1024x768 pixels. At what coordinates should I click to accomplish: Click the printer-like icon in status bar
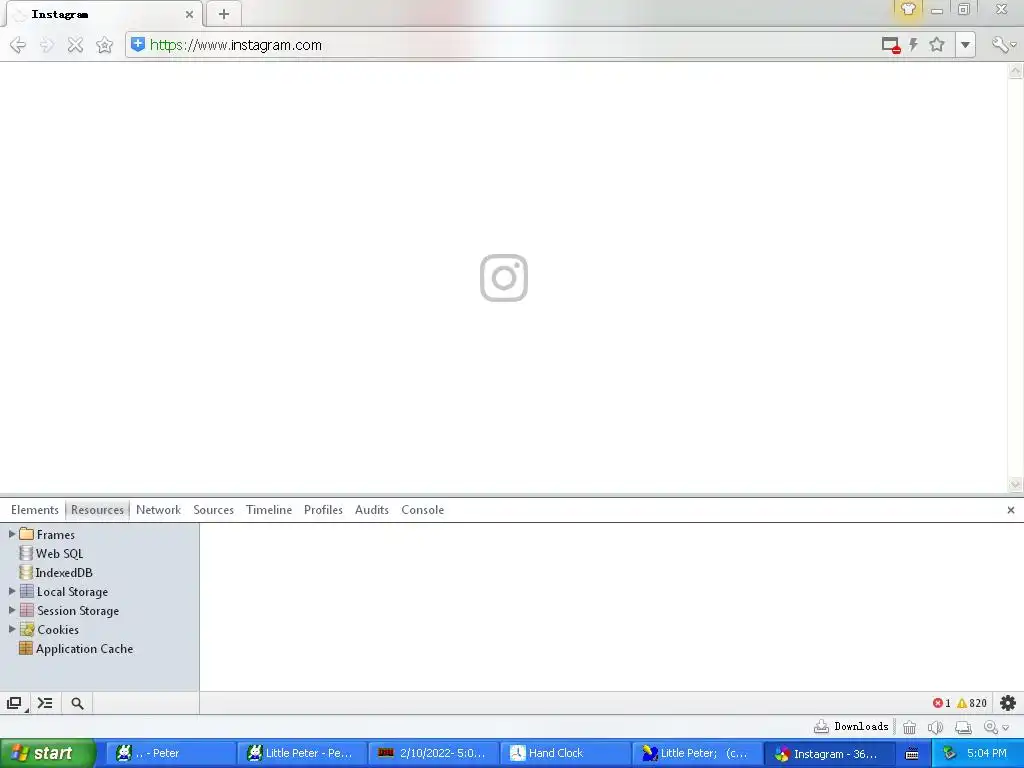pyautogui.click(x=963, y=727)
